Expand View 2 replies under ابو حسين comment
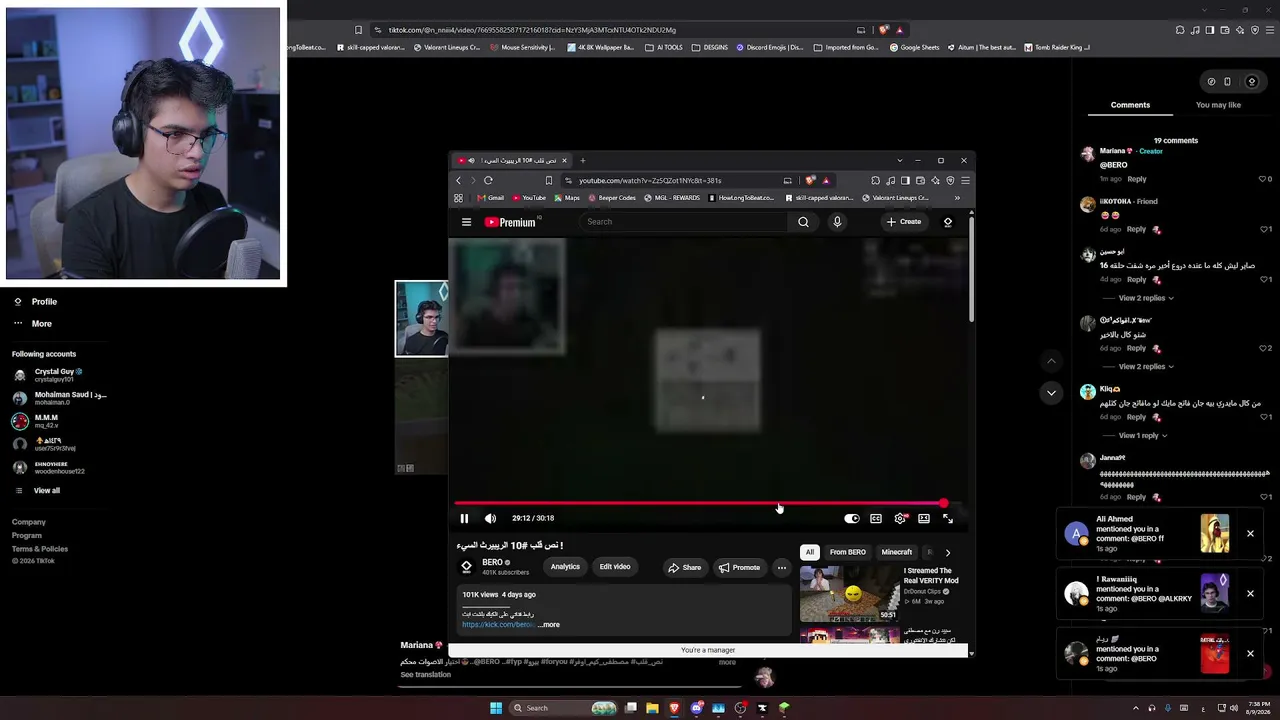Viewport: 1280px width, 720px height. click(1146, 298)
